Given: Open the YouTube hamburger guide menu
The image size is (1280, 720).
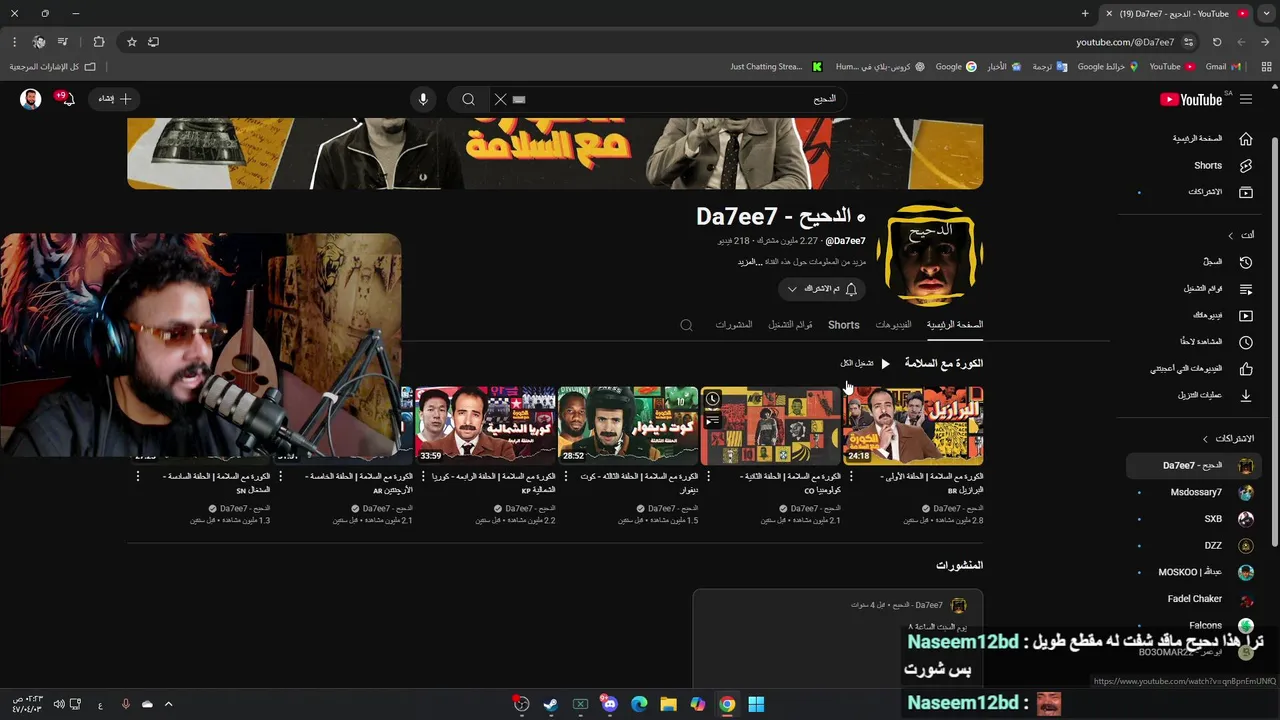Looking at the screenshot, I should coord(1246,99).
